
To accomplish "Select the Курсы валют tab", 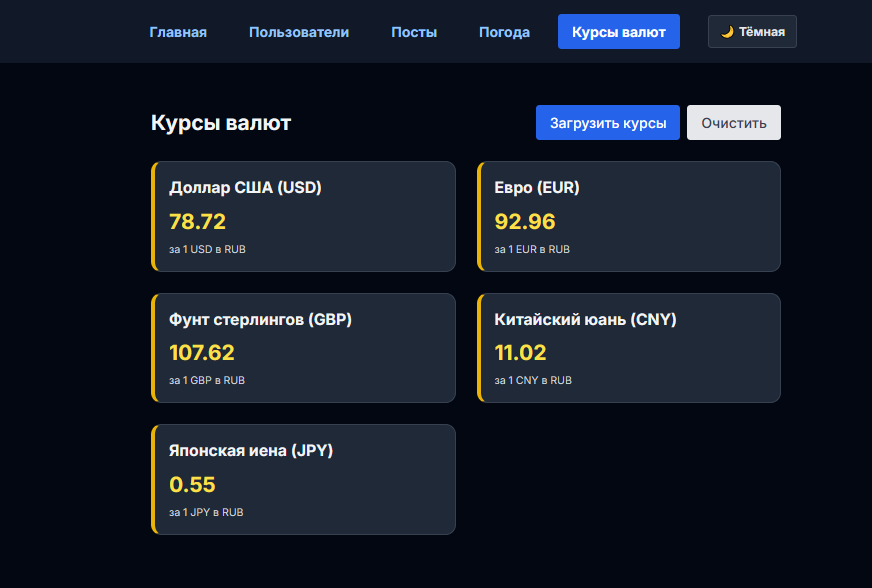I will [618, 31].
